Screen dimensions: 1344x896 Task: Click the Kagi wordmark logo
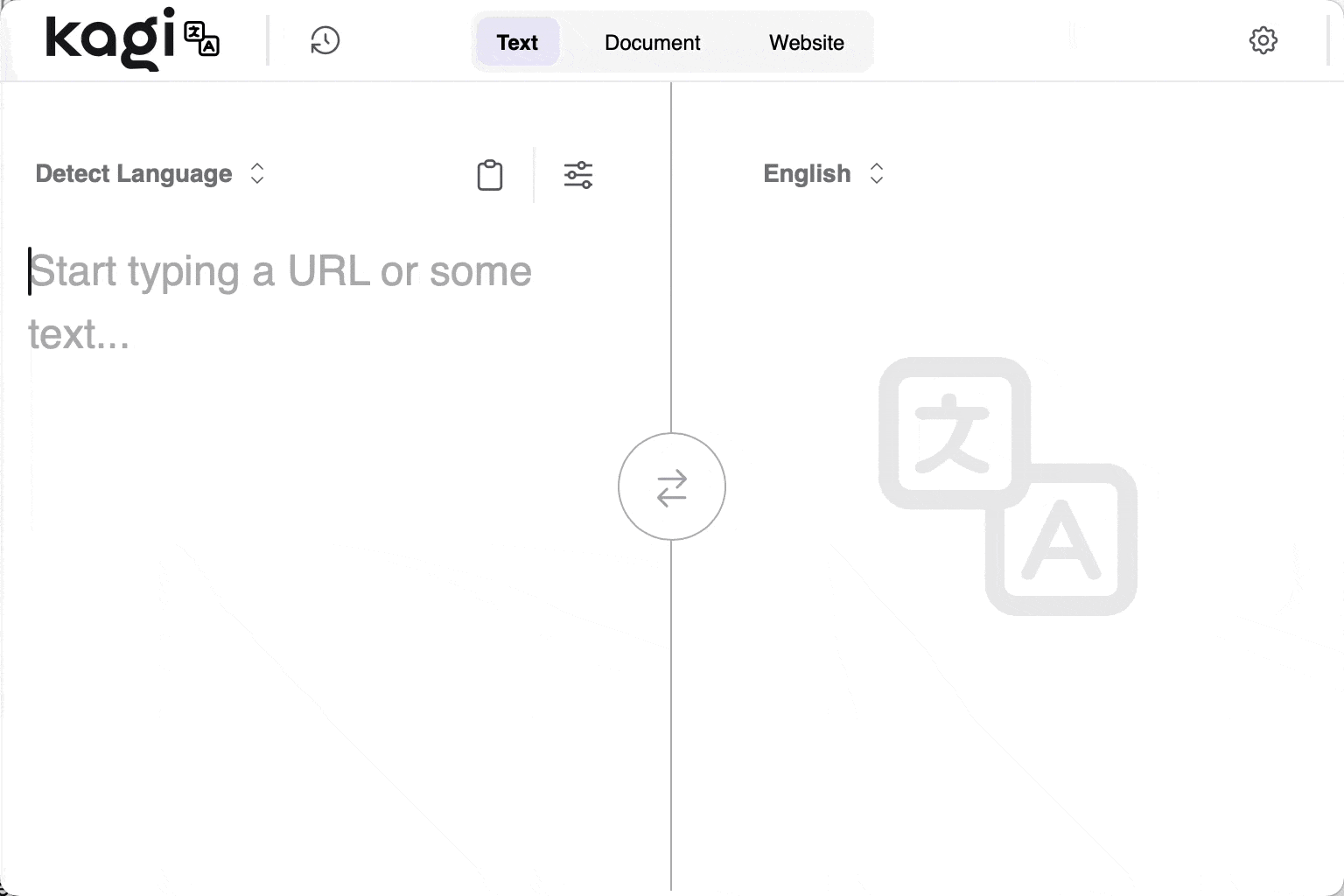(x=110, y=39)
